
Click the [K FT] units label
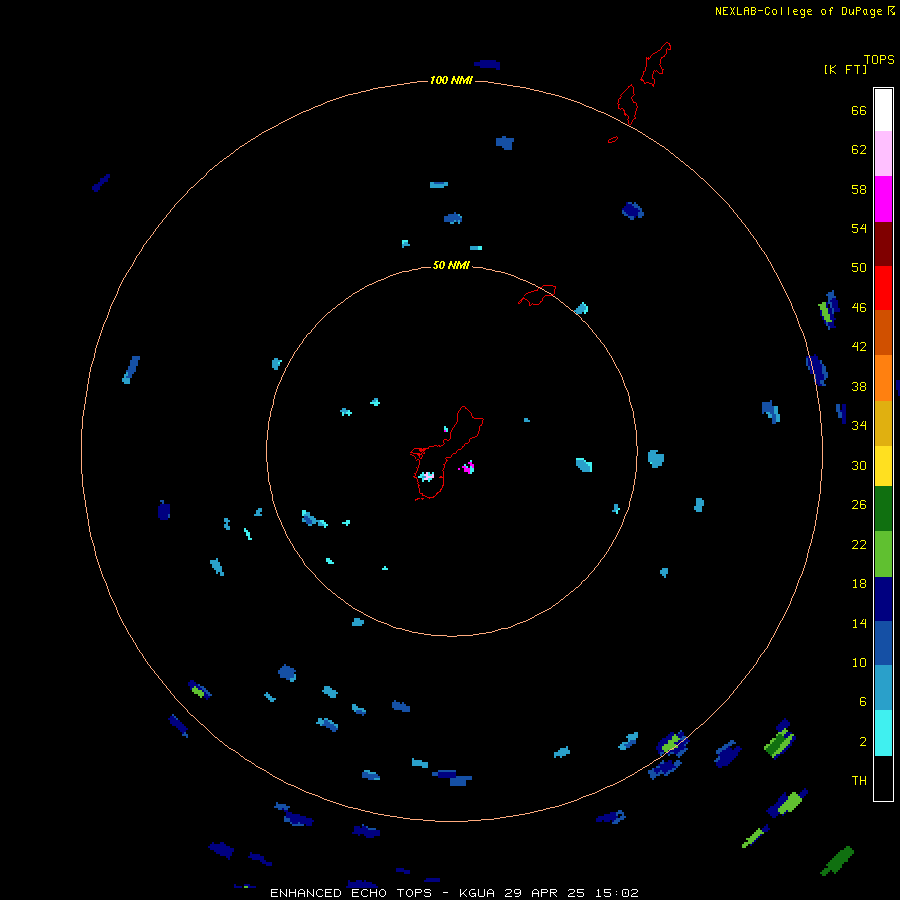(845, 70)
